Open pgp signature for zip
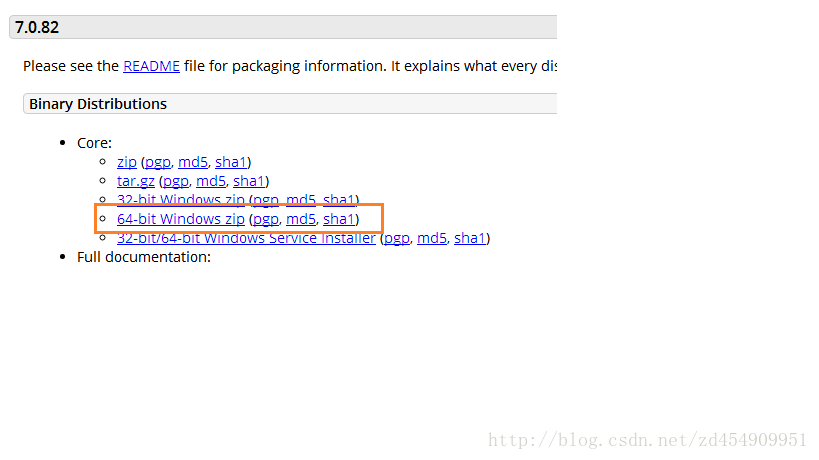819x460 pixels. click(x=158, y=162)
